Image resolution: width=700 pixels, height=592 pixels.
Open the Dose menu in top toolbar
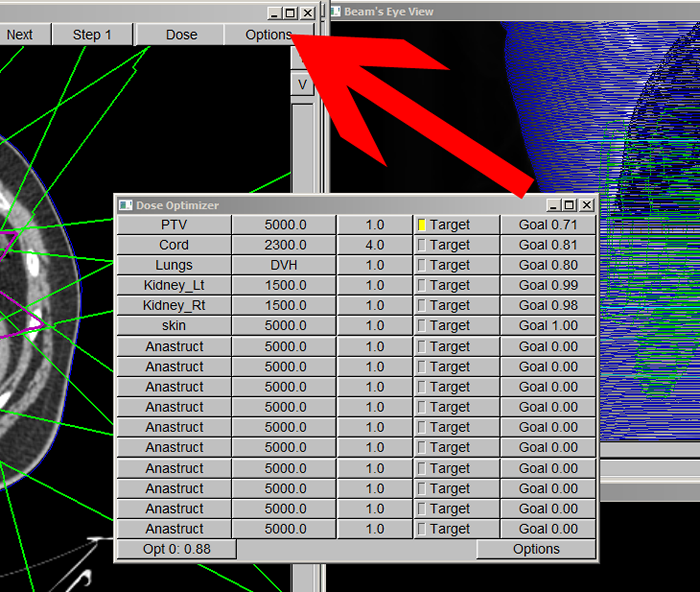181,34
